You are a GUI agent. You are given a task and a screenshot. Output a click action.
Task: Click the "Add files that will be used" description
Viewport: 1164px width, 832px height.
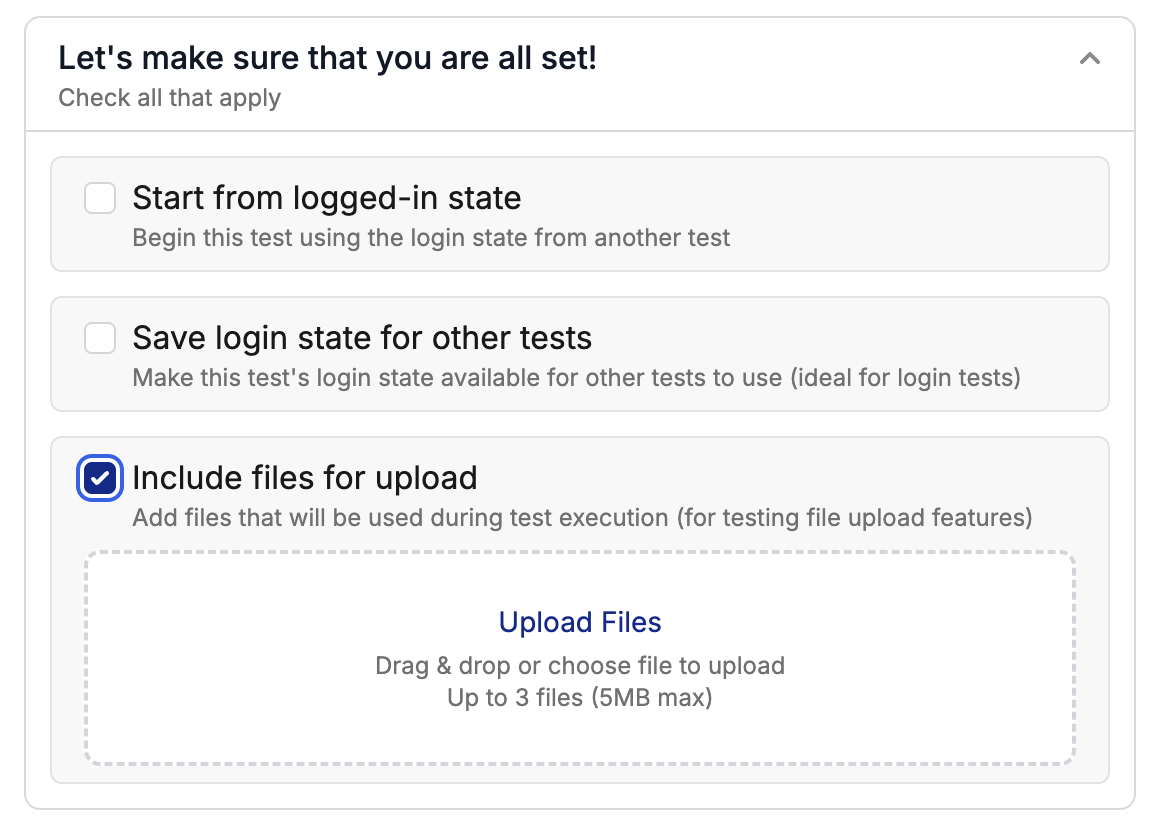point(582,518)
